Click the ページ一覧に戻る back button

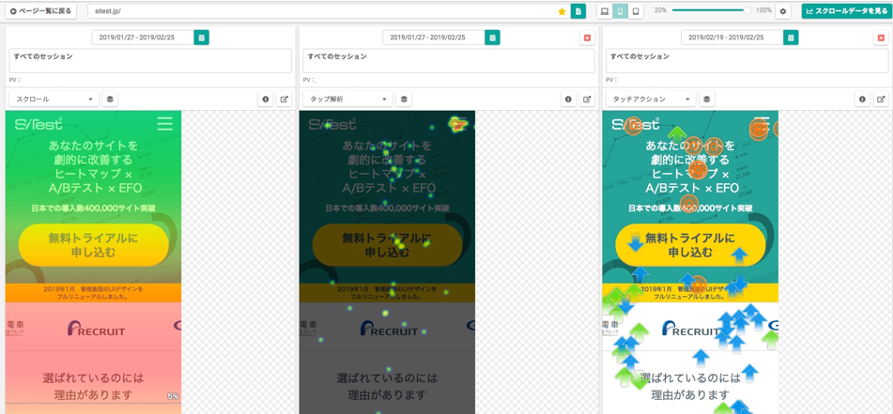click(41, 11)
